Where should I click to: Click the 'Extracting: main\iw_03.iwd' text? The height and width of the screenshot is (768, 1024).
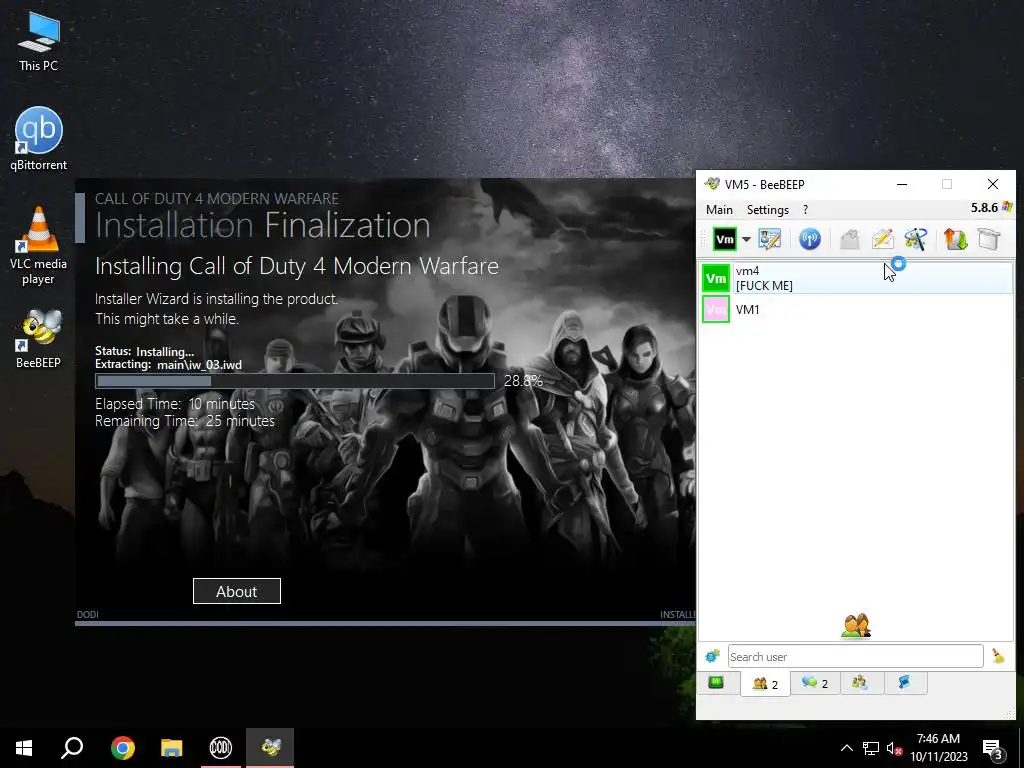point(168,364)
